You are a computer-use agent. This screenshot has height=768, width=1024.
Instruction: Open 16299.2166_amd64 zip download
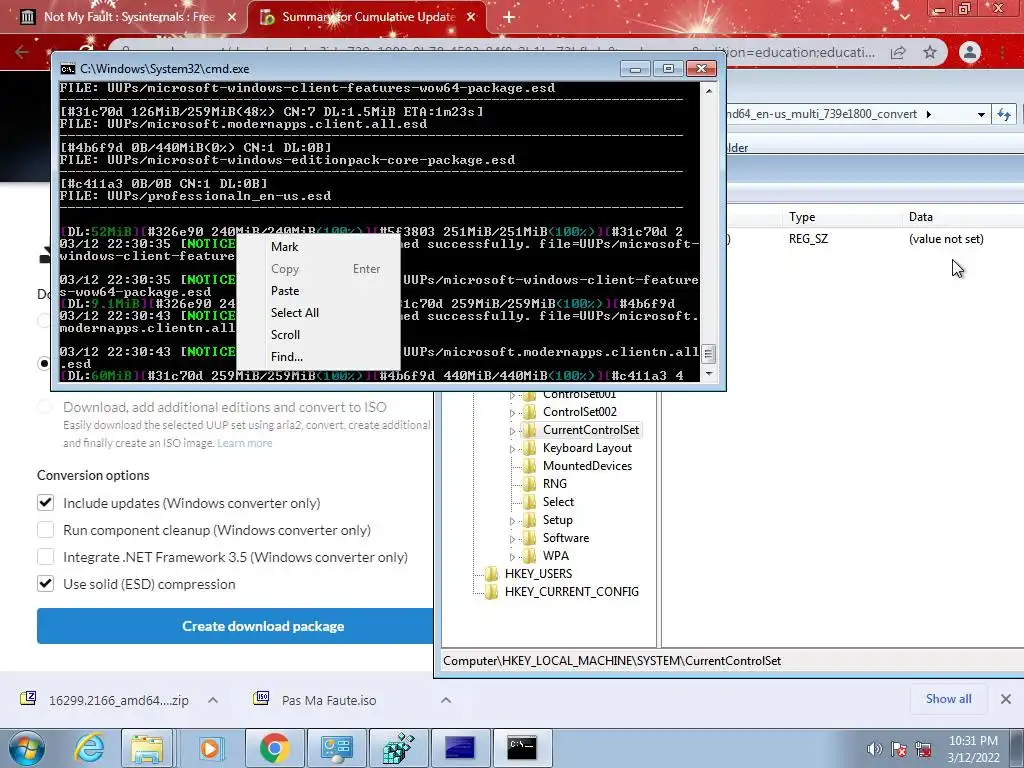coord(118,700)
